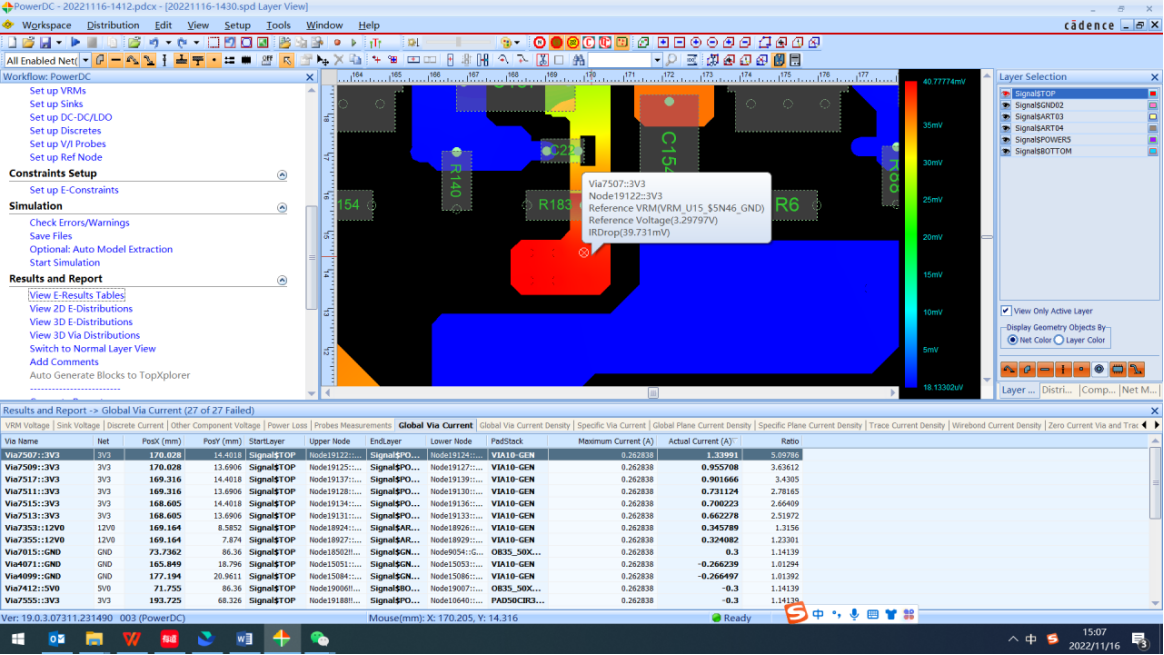The width and height of the screenshot is (1164, 655).
Task: Collapse Simulation section
Action: 282,207
